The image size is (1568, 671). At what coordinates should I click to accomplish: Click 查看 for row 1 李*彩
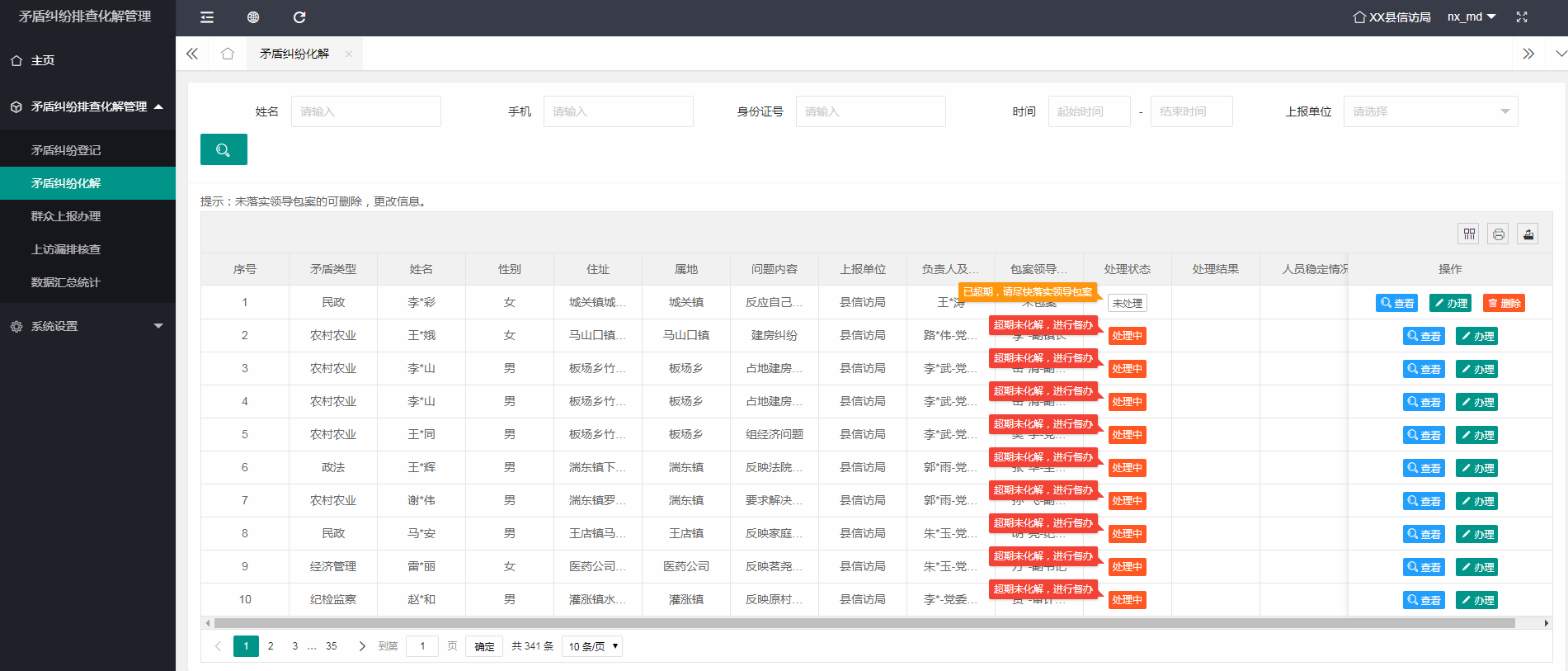[x=1397, y=303]
